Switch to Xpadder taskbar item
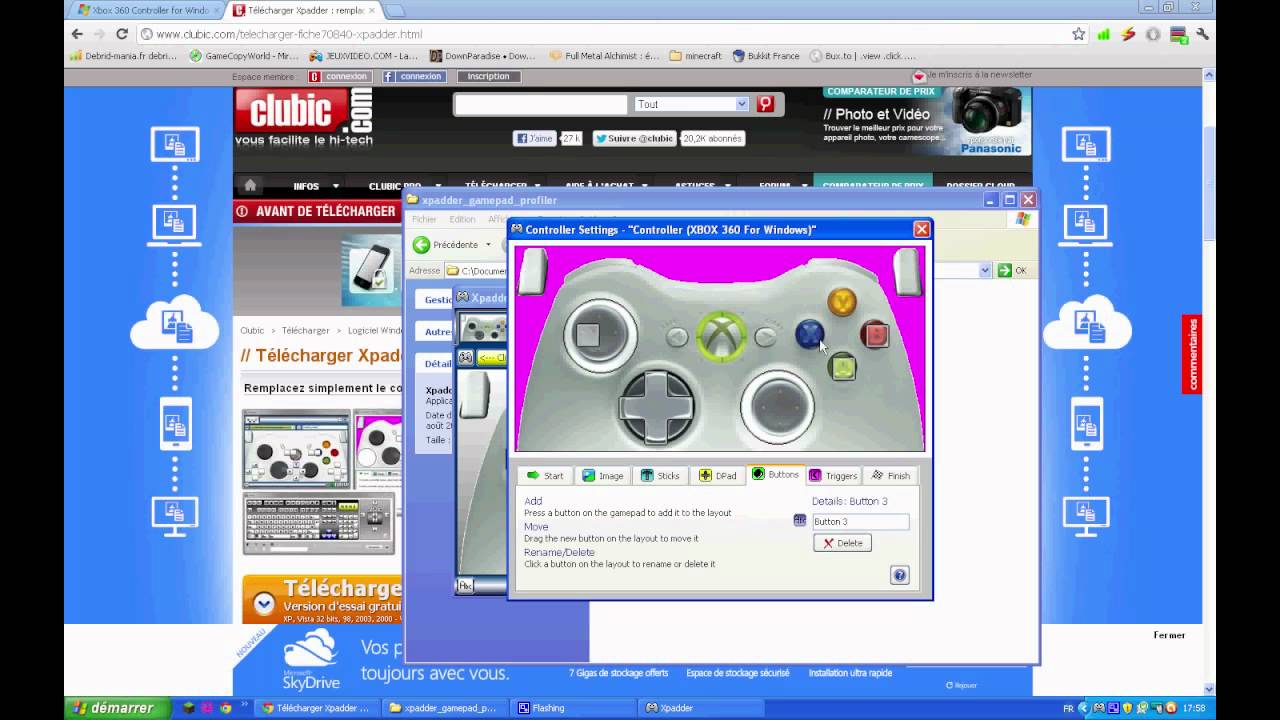This screenshot has height=720, width=1280. [x=700, y=708]
